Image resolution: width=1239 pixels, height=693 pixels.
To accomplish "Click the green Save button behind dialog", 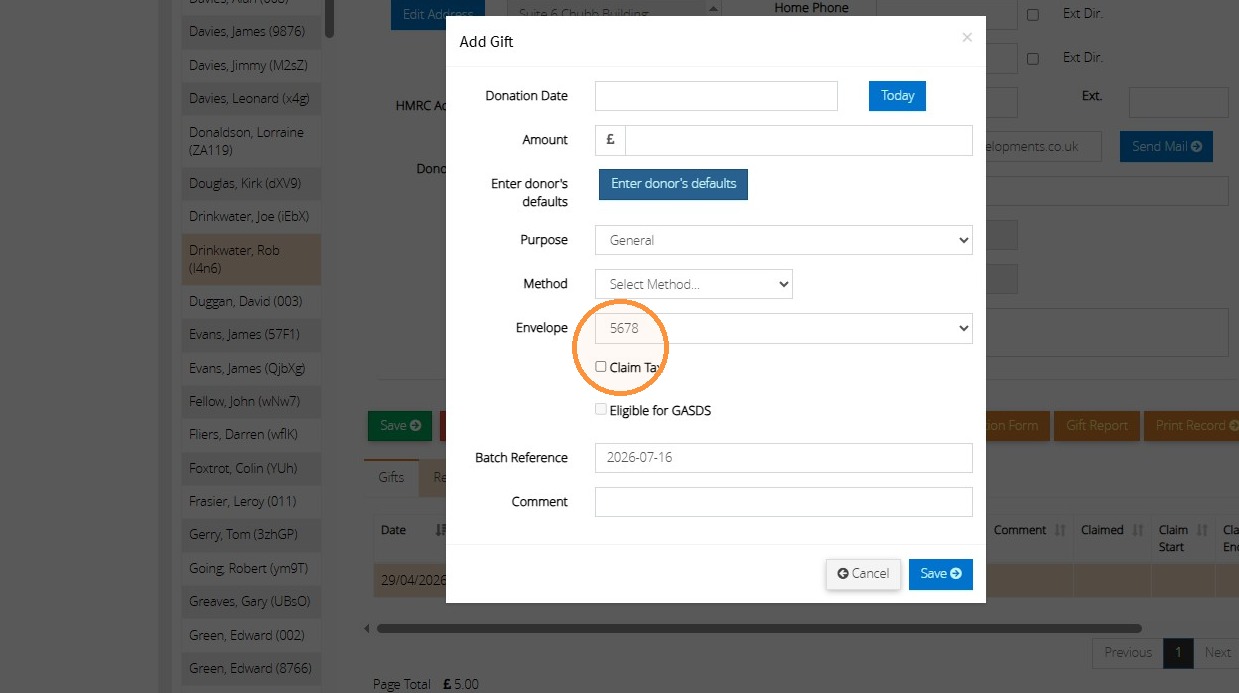I will click(400, 426).
